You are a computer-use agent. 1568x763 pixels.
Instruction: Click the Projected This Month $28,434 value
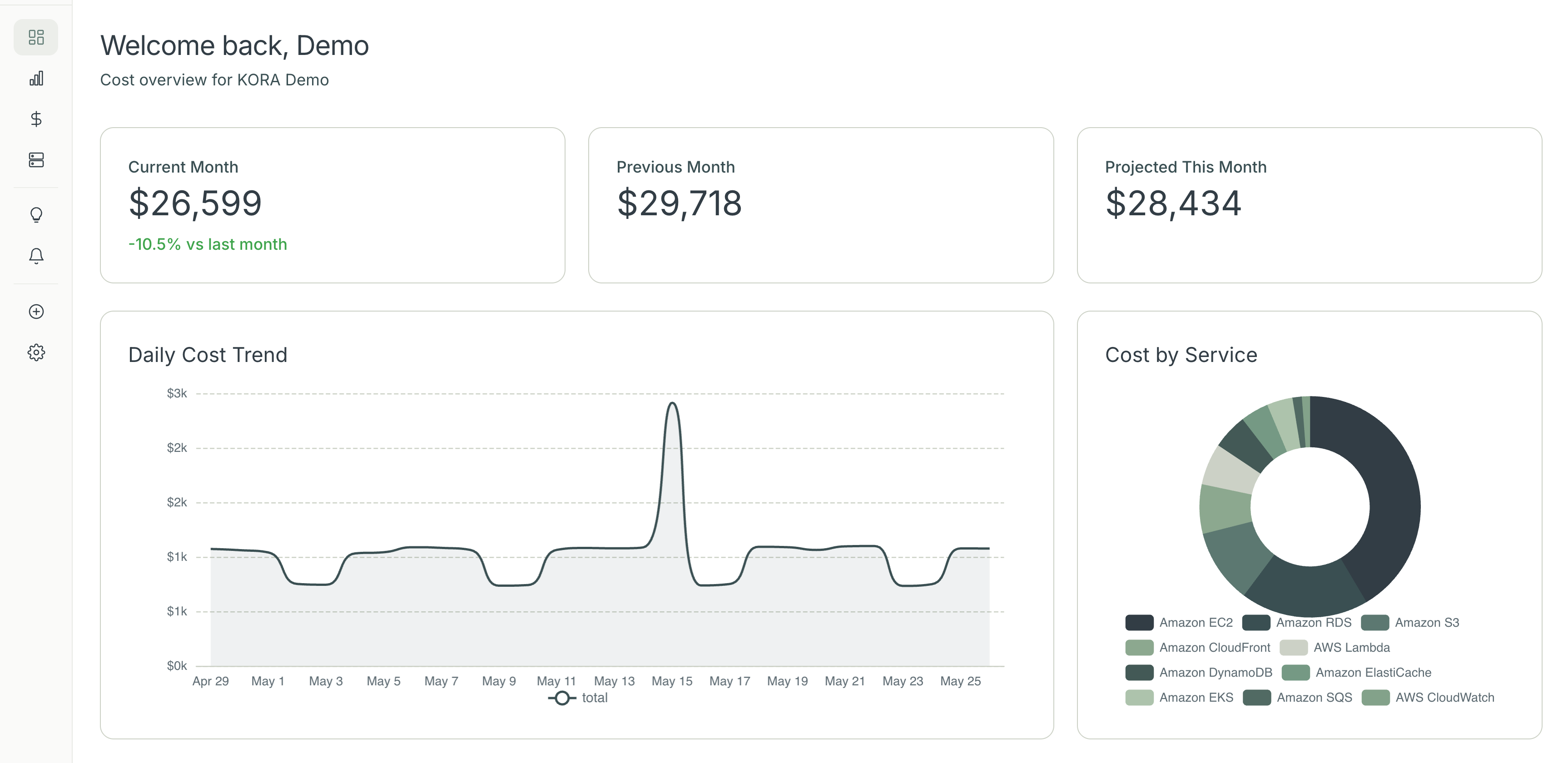(x=1173, y=203)
